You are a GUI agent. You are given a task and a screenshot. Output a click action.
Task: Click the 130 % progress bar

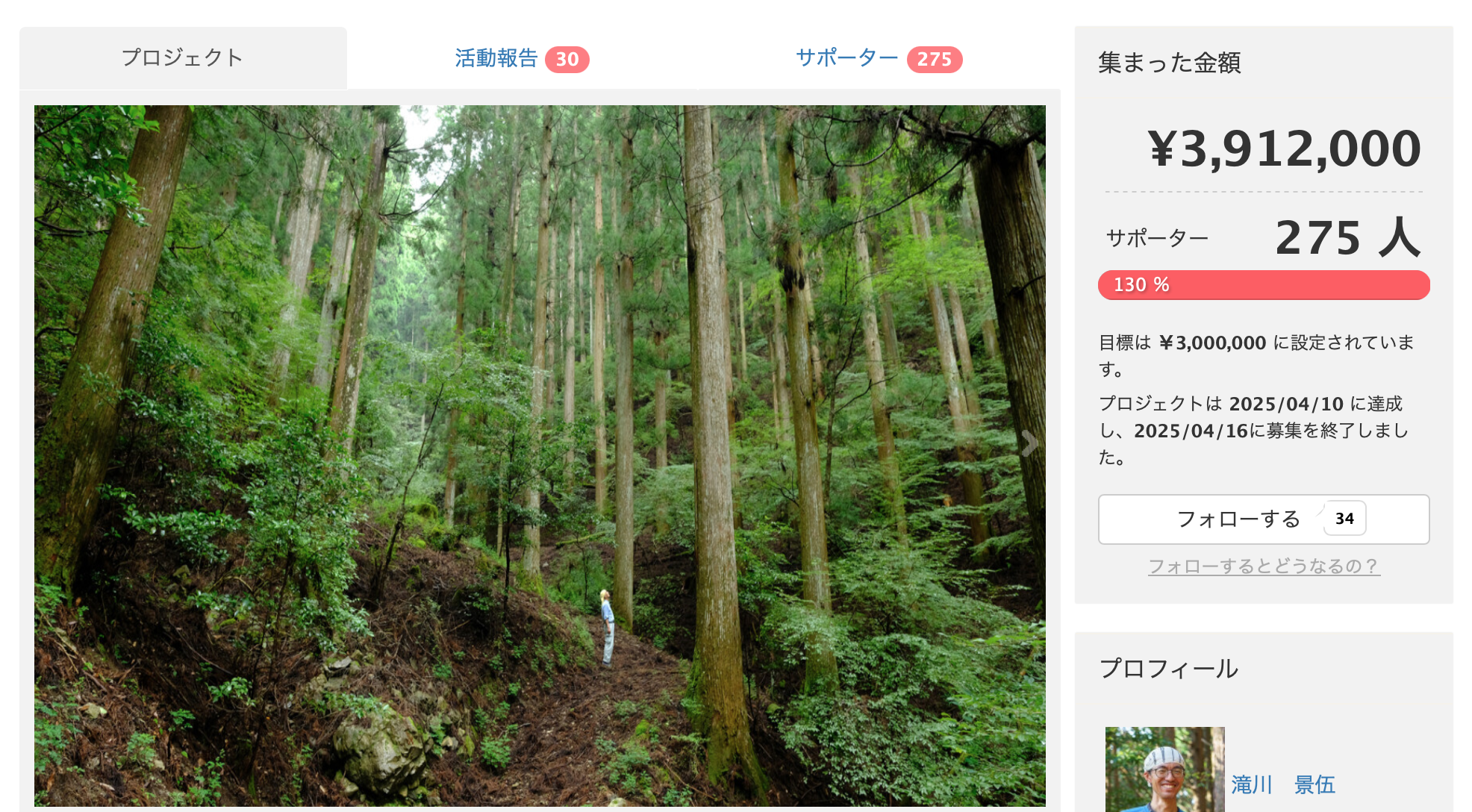tap(1264, 285)
